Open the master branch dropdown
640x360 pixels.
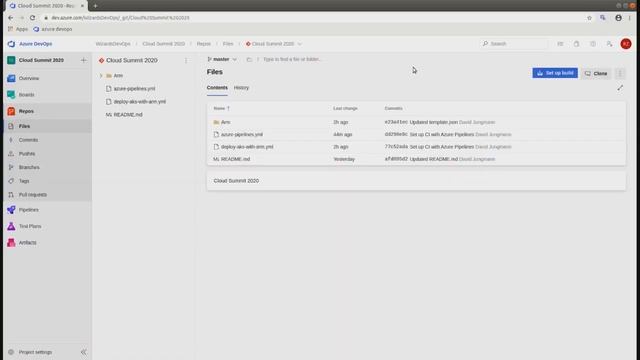point(222,60)
